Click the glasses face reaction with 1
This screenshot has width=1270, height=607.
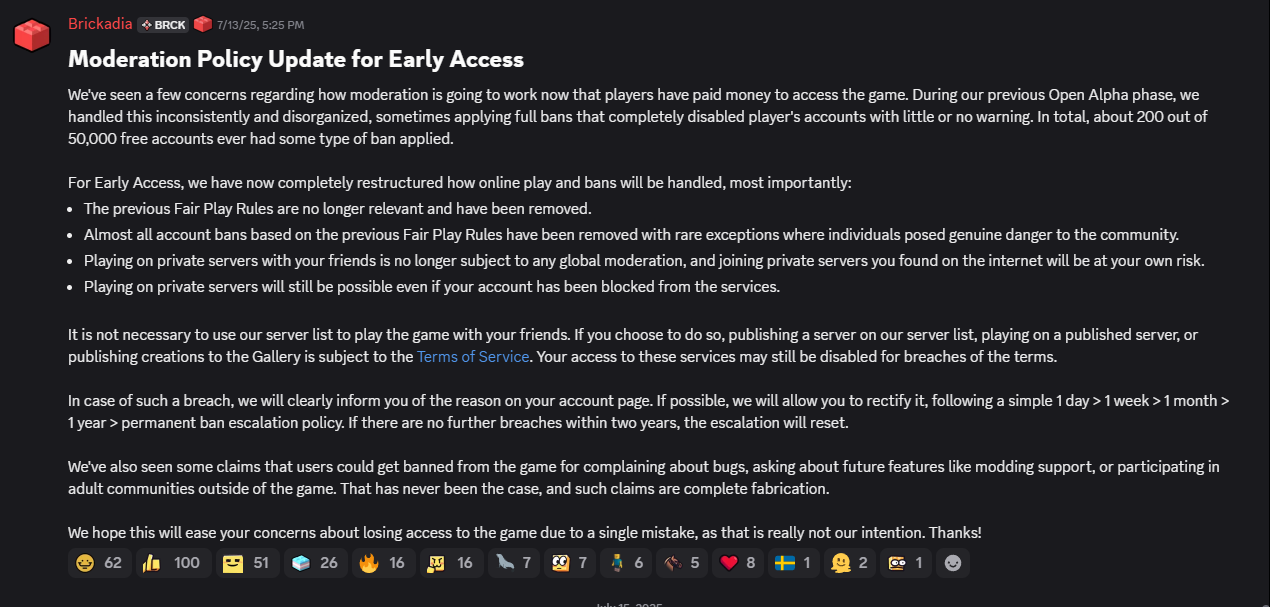pyautogui.click(x=906, y=563)
